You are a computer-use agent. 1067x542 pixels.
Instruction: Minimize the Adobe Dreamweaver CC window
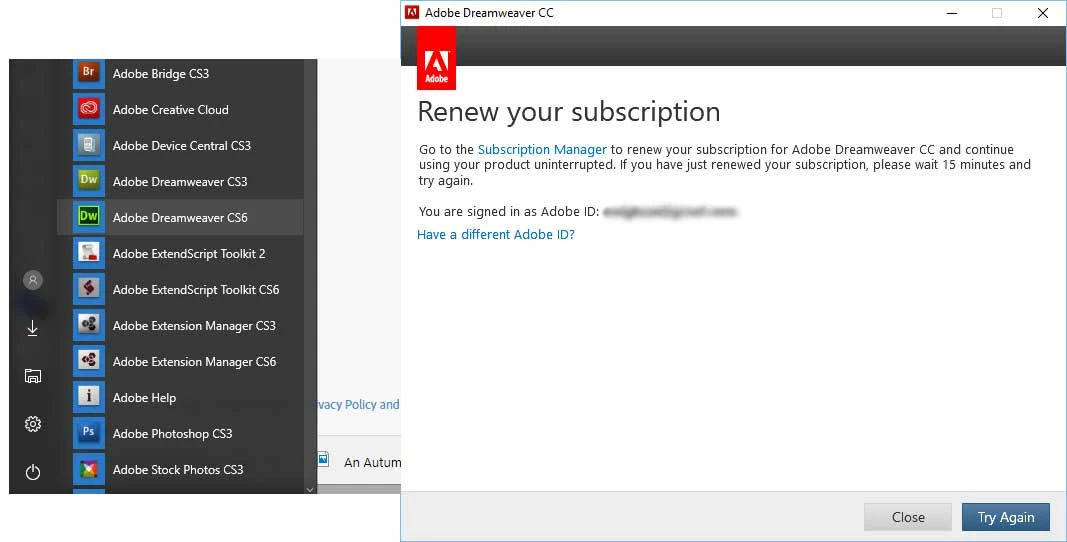952,13
